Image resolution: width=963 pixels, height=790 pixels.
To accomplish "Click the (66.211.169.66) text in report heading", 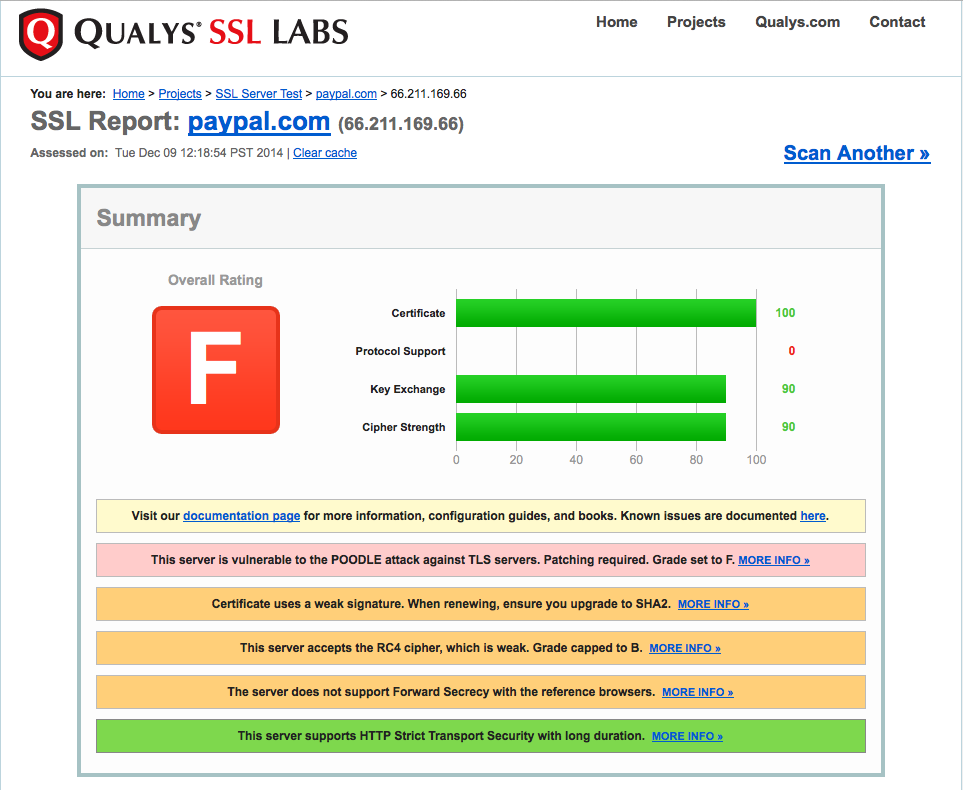I will [401, 124].
